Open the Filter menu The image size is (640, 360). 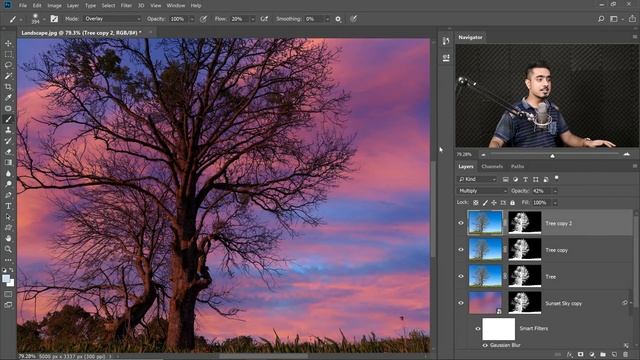coord(126,6)
